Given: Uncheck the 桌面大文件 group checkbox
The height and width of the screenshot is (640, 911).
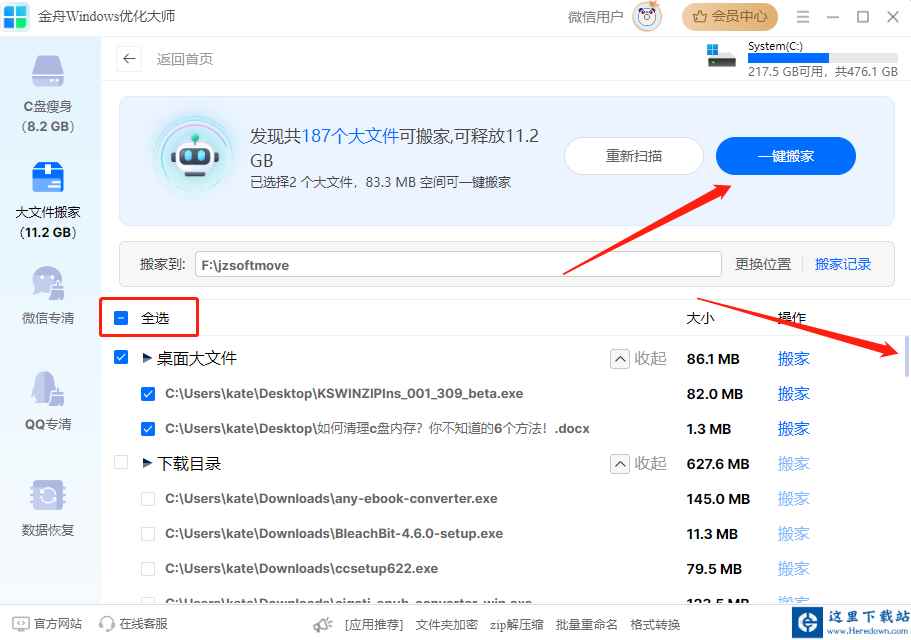Looking at the screenshot, I should [x=121, y=357].
